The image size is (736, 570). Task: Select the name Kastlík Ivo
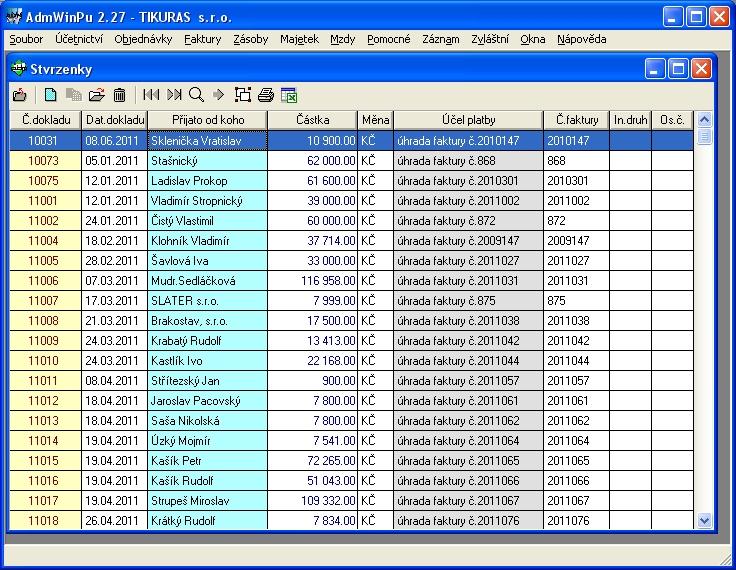coord(207,361)
